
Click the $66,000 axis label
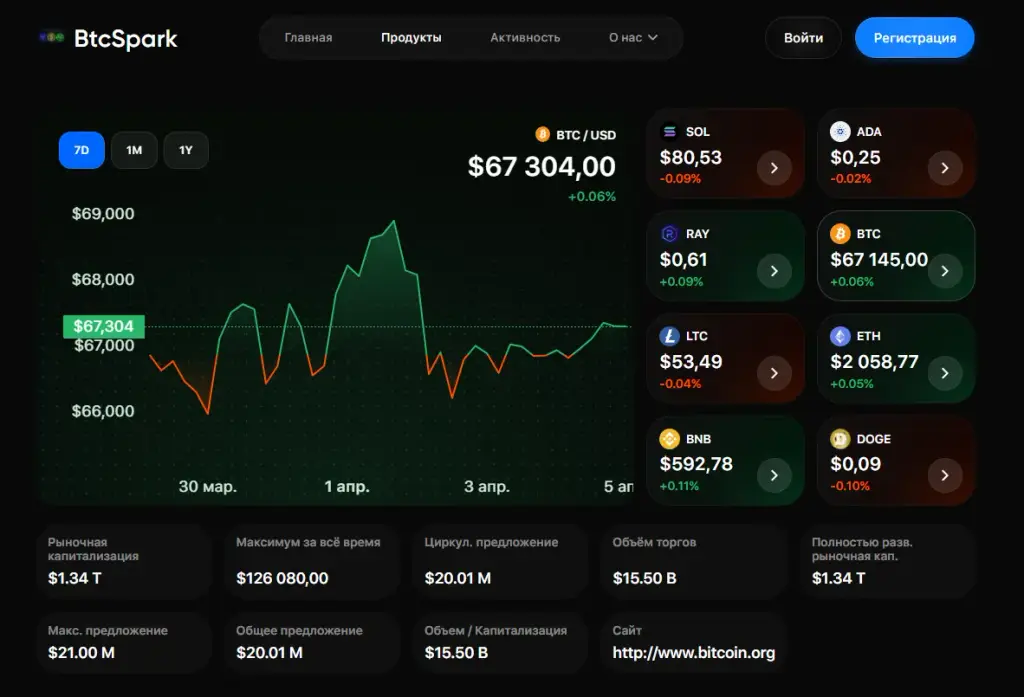click(103, 411)
